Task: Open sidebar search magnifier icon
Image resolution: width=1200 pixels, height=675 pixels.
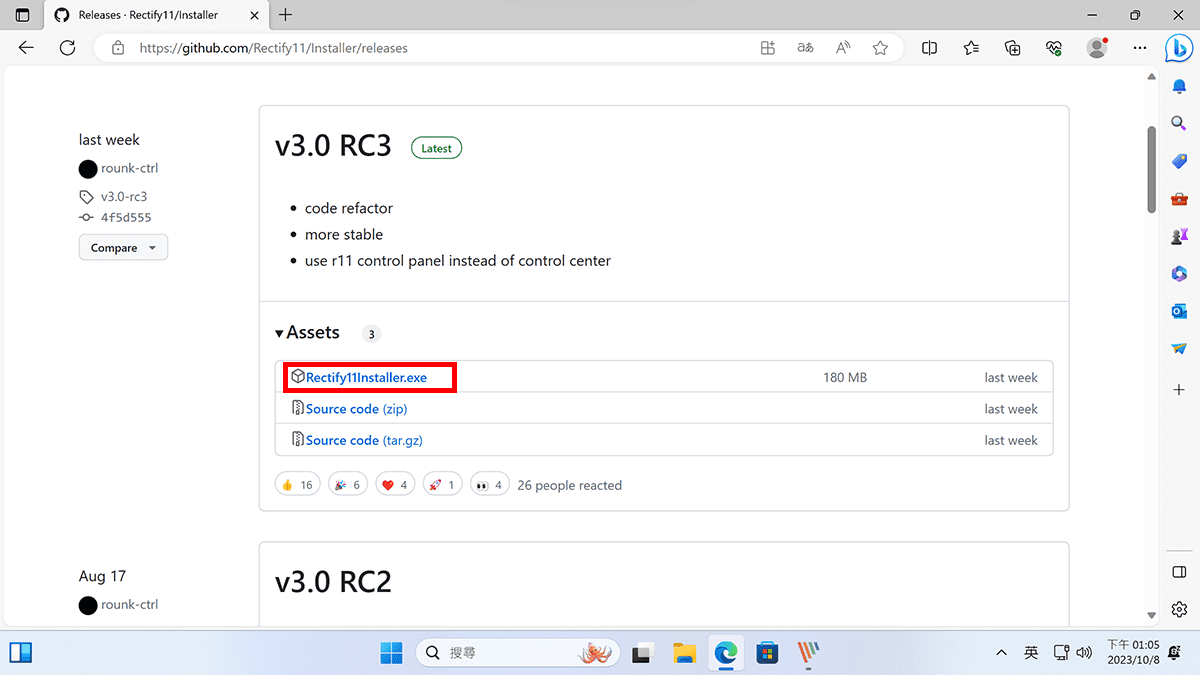Action: click(1178, 123)
